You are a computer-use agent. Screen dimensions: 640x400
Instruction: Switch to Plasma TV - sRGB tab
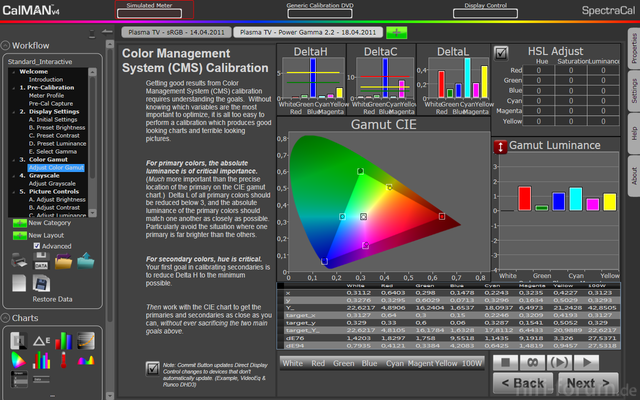(176, 32)
